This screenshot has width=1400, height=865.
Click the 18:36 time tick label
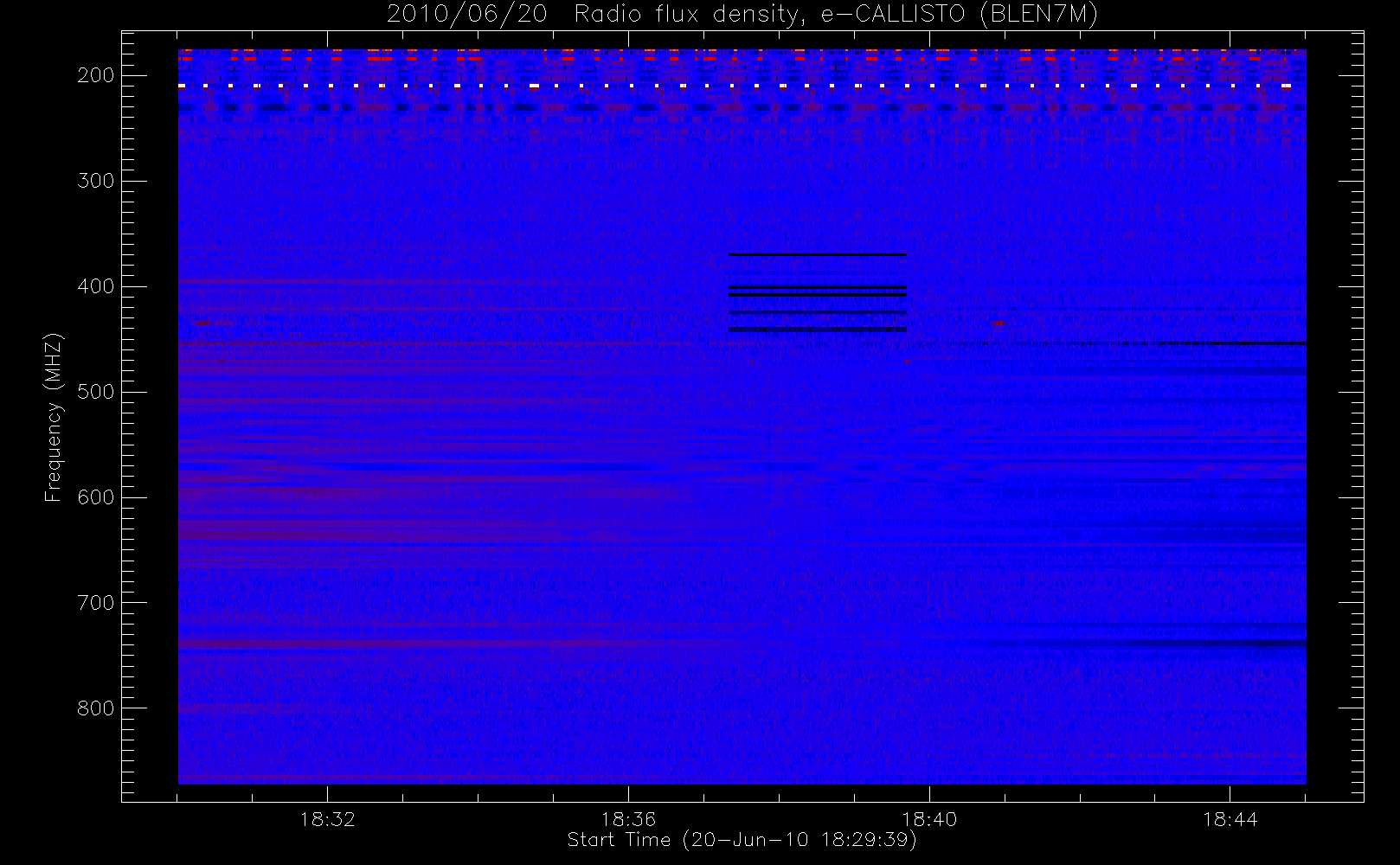(629, 819)
